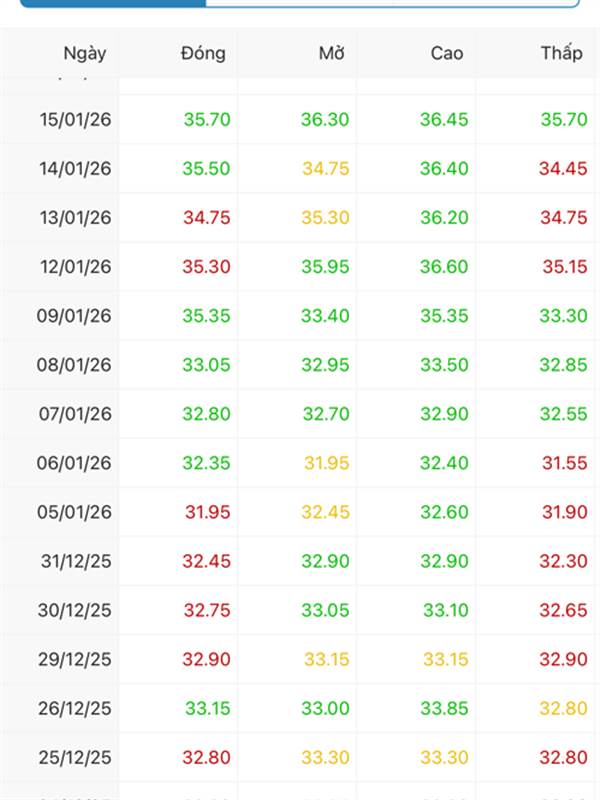
Task: Click the 25/12/25 closing price 32.80
Action: point(206,757)
